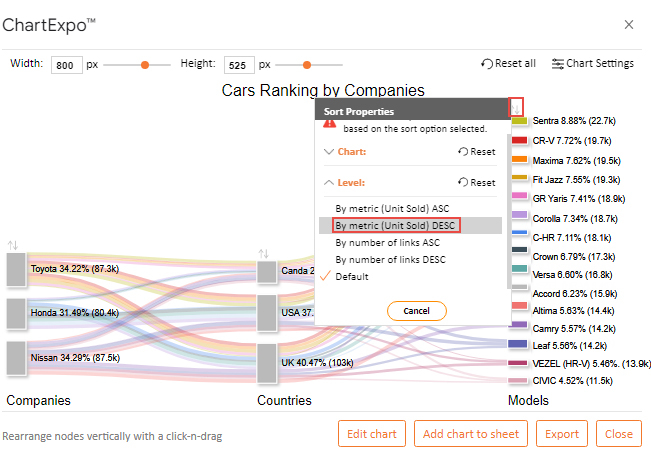Image resolution: width=651 pixels, height=464 pixels.
Task: Reset the Chart sort setting
Action: coord(477,151)
